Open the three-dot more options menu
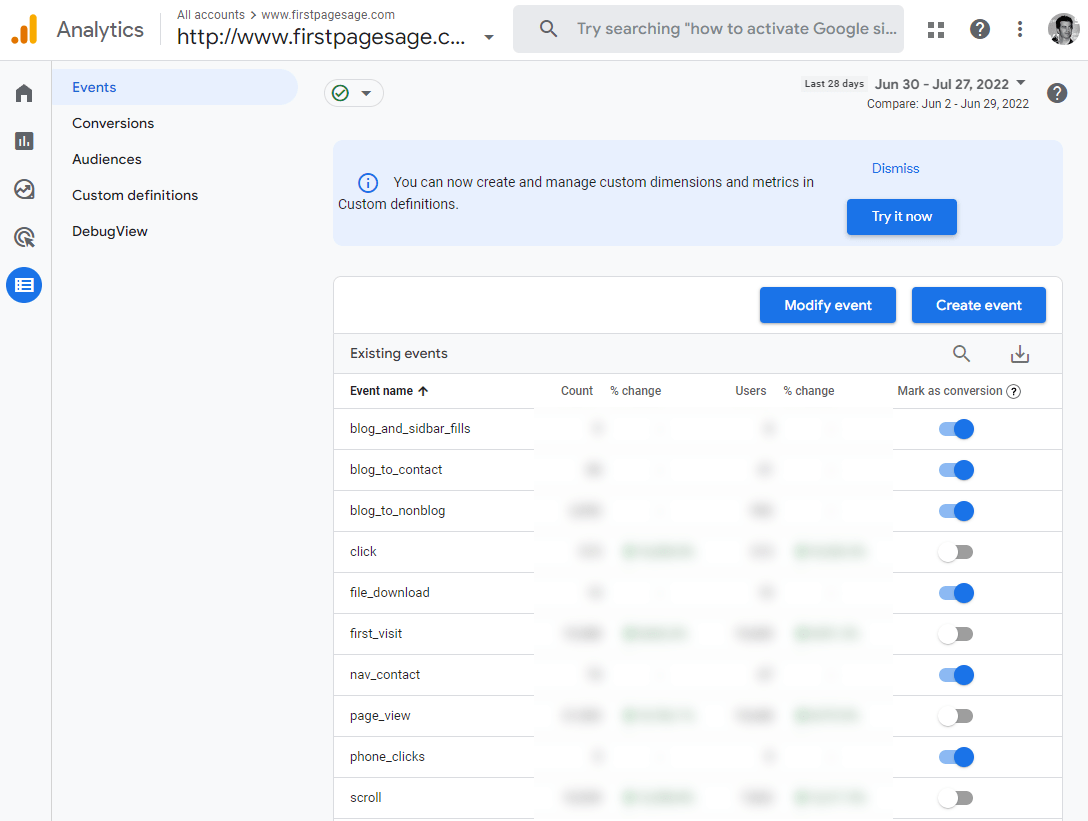Image resolution: width=1088 pixels, height=821 pixels. [x=1019, y=29]
